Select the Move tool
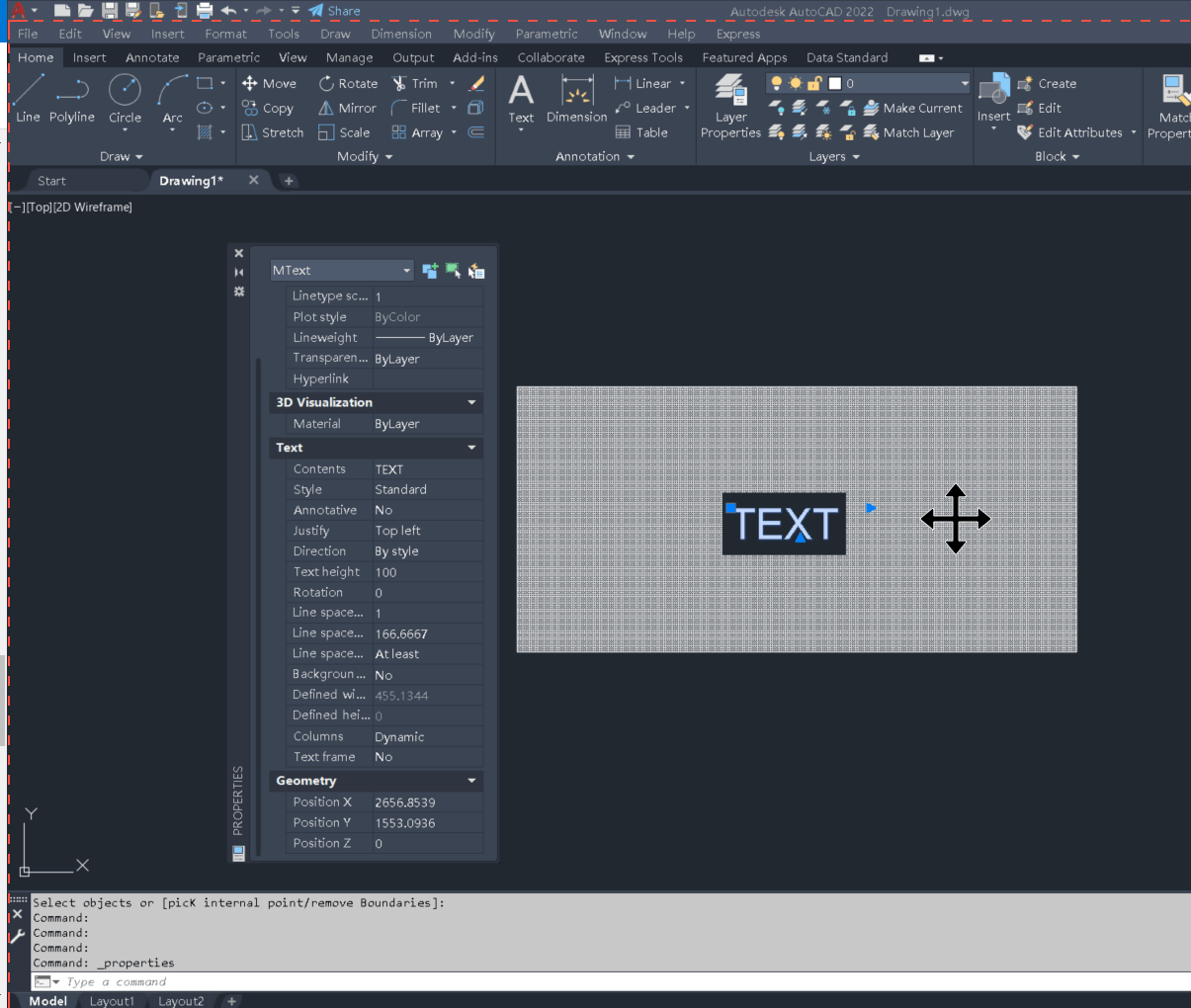The height and width of the screenshot is (1008, 1191). click(269, 83)
